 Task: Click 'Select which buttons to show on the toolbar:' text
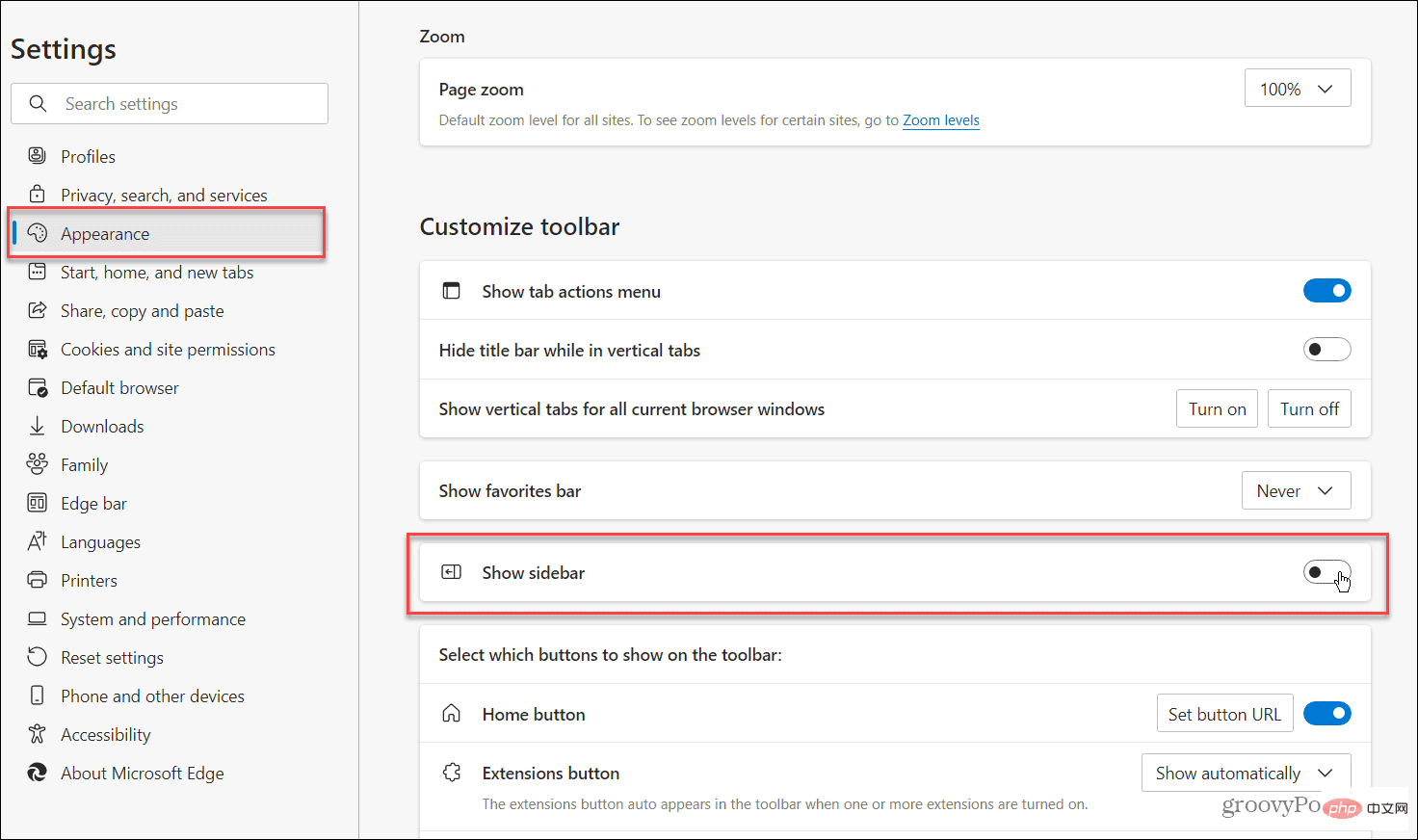point(611,655)
